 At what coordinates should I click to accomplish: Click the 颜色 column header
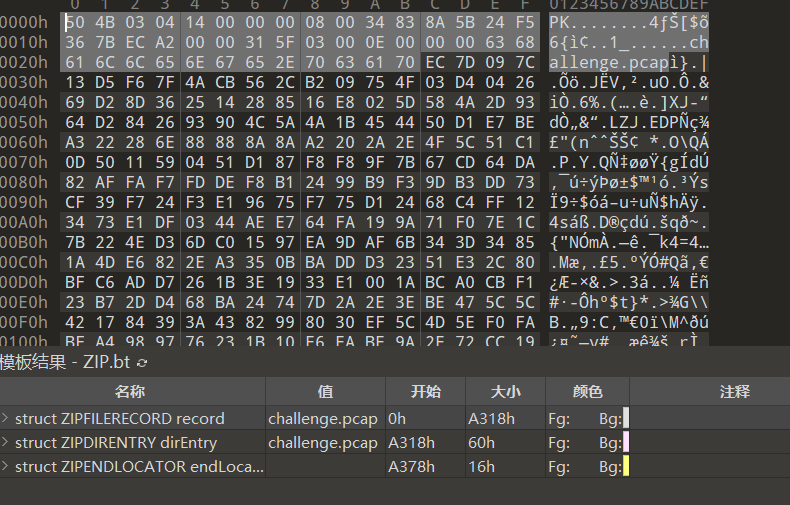[x=588, y=392]
